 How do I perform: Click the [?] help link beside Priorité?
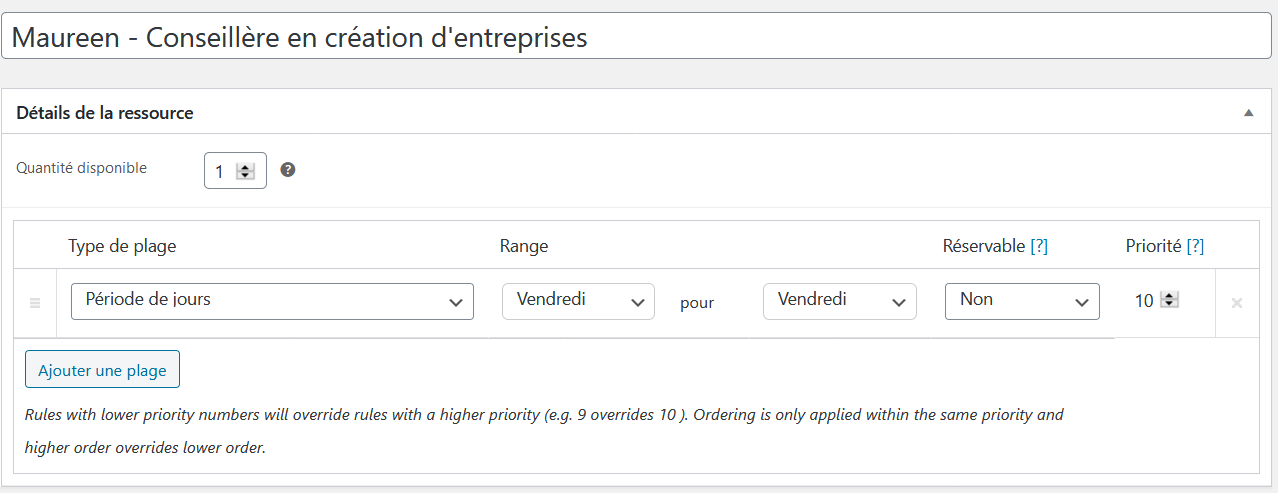point(1195,246)
